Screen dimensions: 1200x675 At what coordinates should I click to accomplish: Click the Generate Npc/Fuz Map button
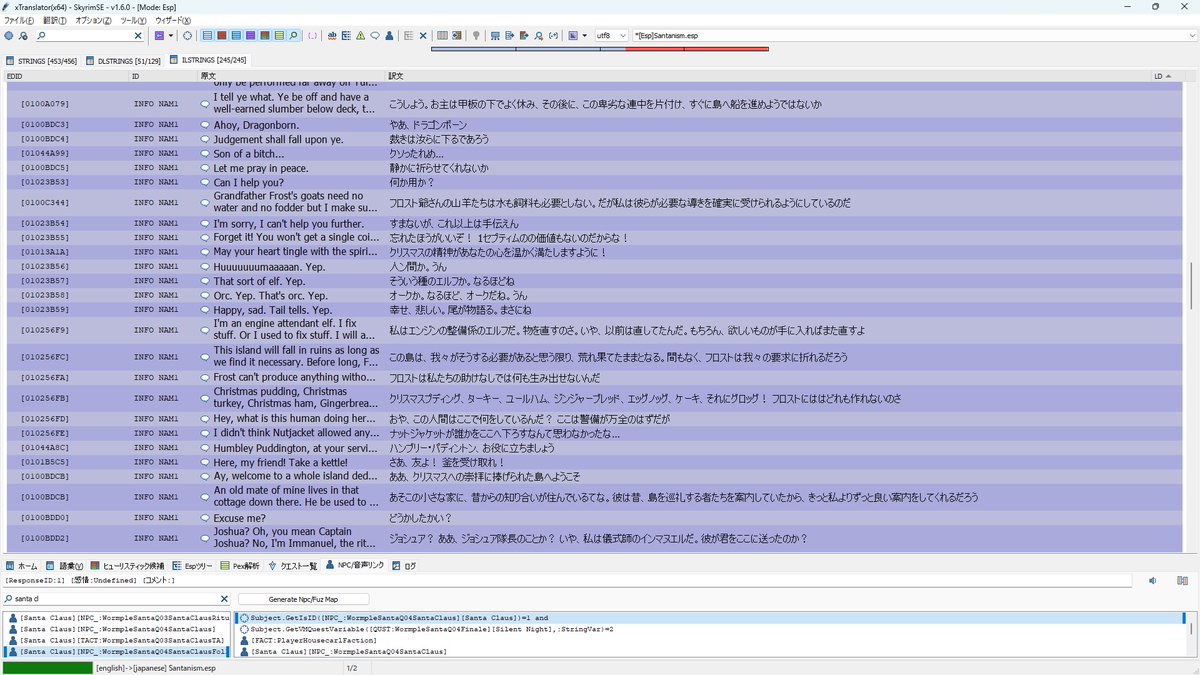304,599
